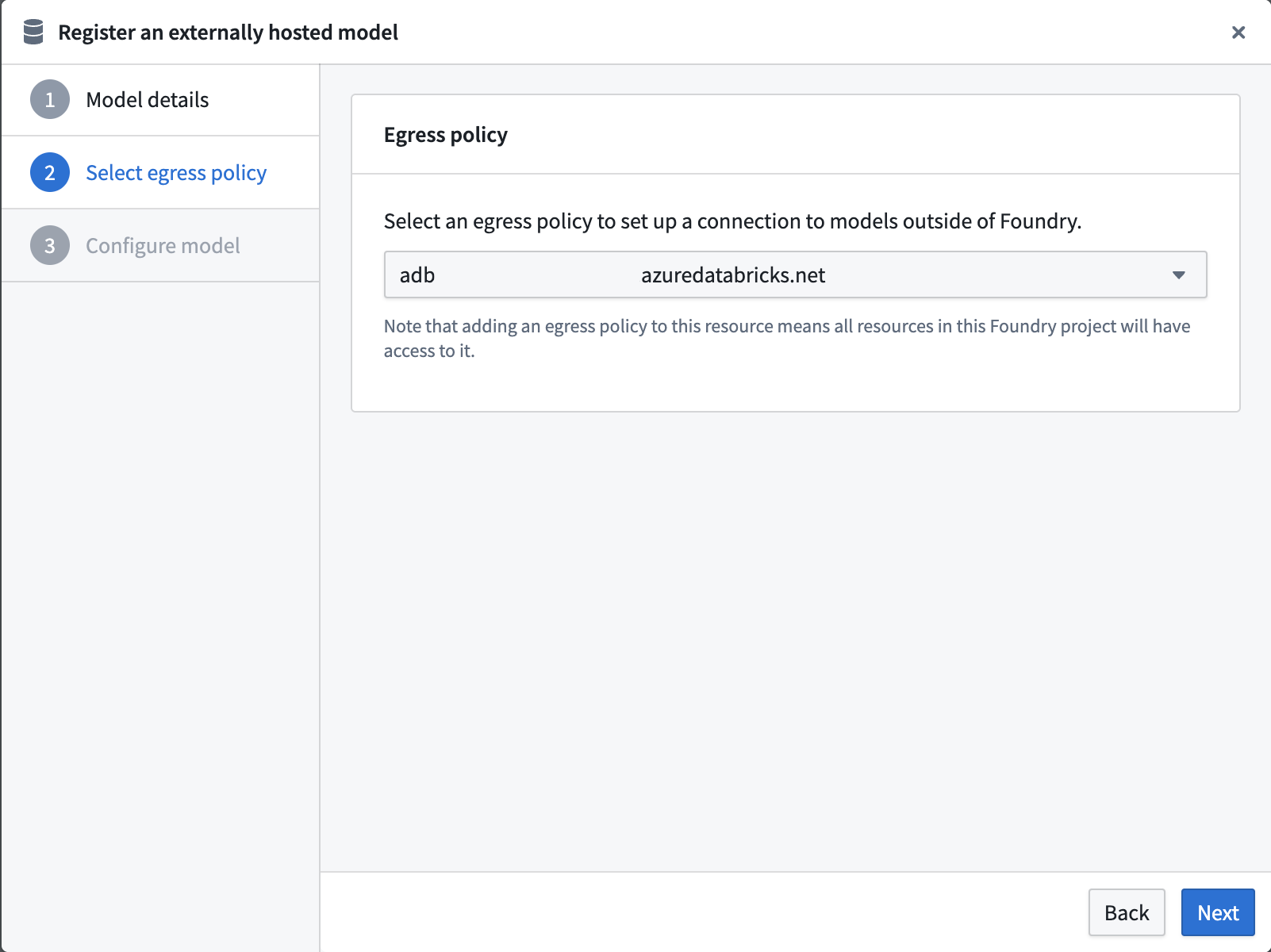Click the Egress policy section header

(x=446, y=134)
